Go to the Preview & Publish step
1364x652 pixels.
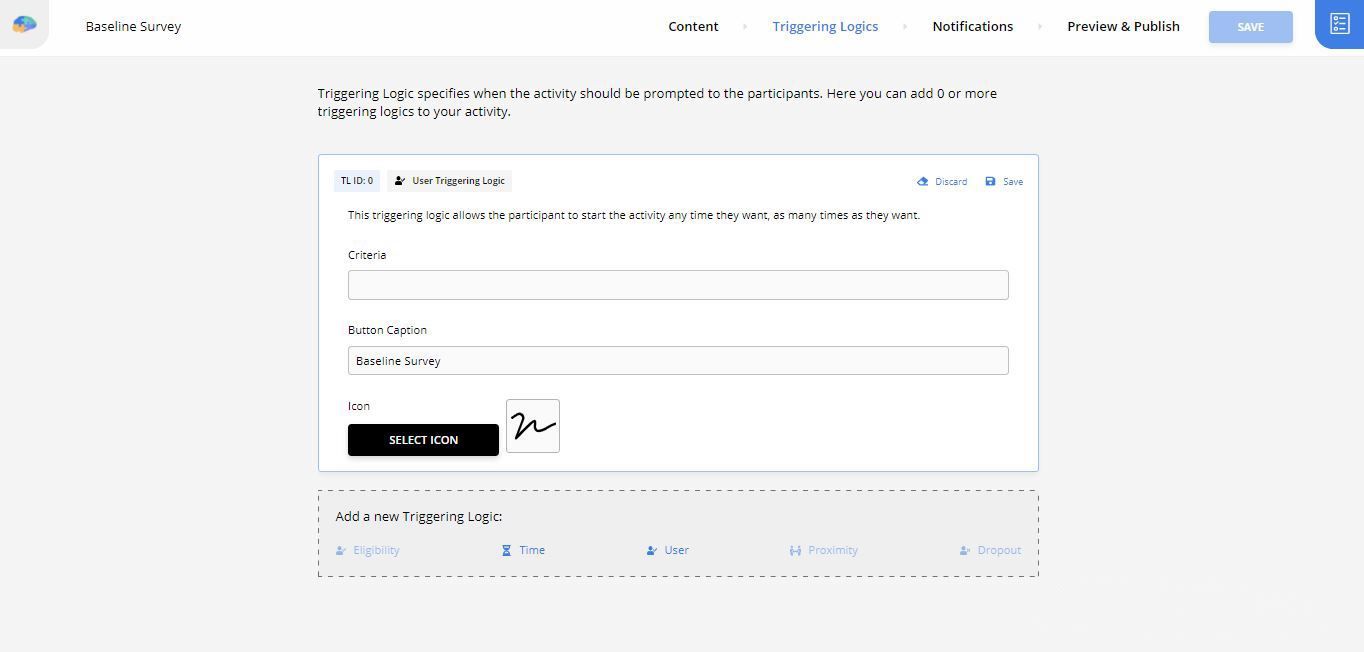[x=1123, y=27]
